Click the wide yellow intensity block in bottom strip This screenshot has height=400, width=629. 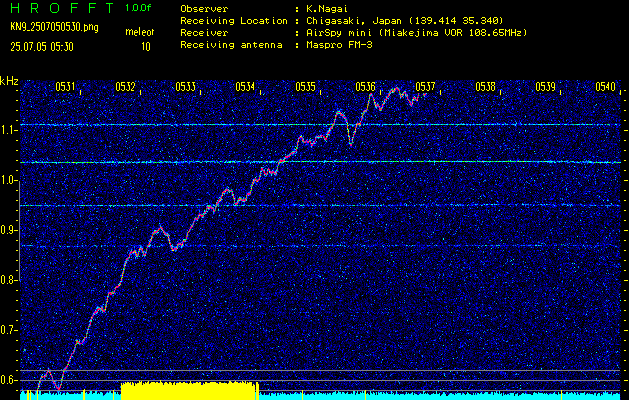(x=190, y=390)
